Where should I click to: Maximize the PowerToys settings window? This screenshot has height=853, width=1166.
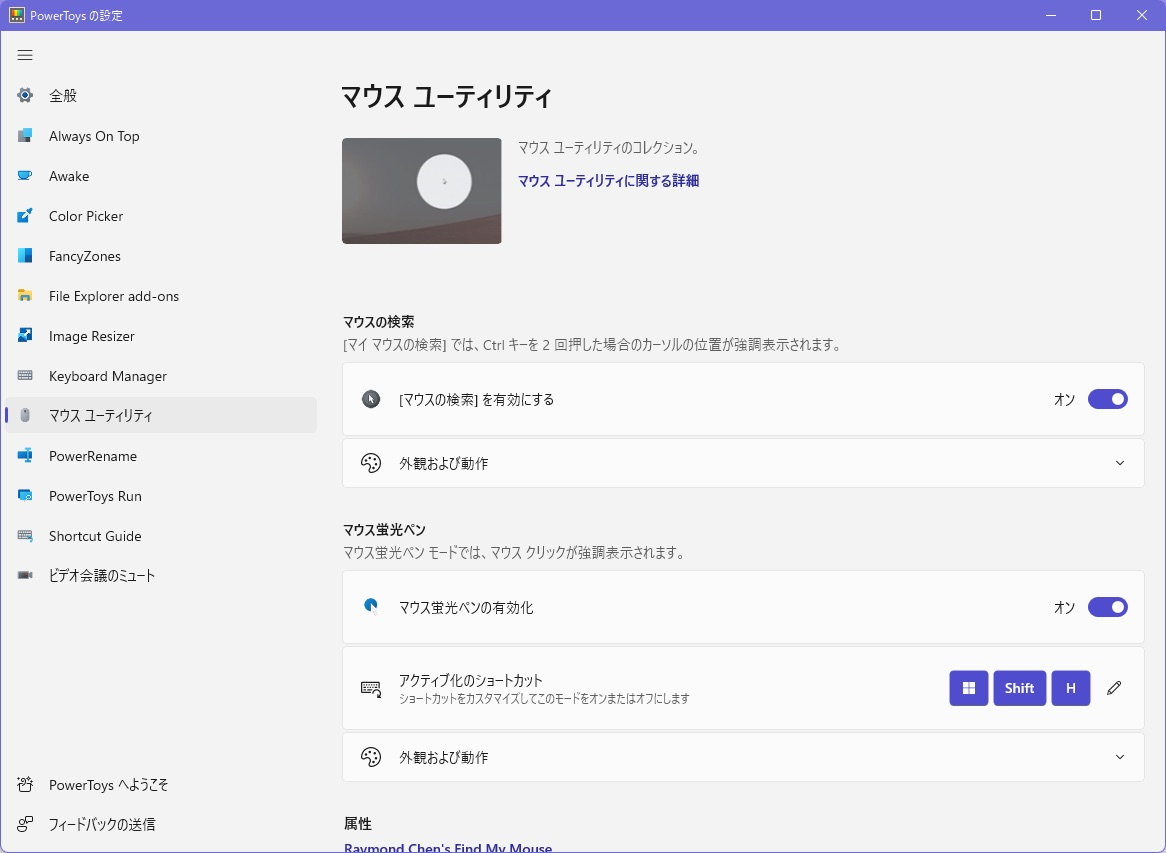tap(1096, 15)
